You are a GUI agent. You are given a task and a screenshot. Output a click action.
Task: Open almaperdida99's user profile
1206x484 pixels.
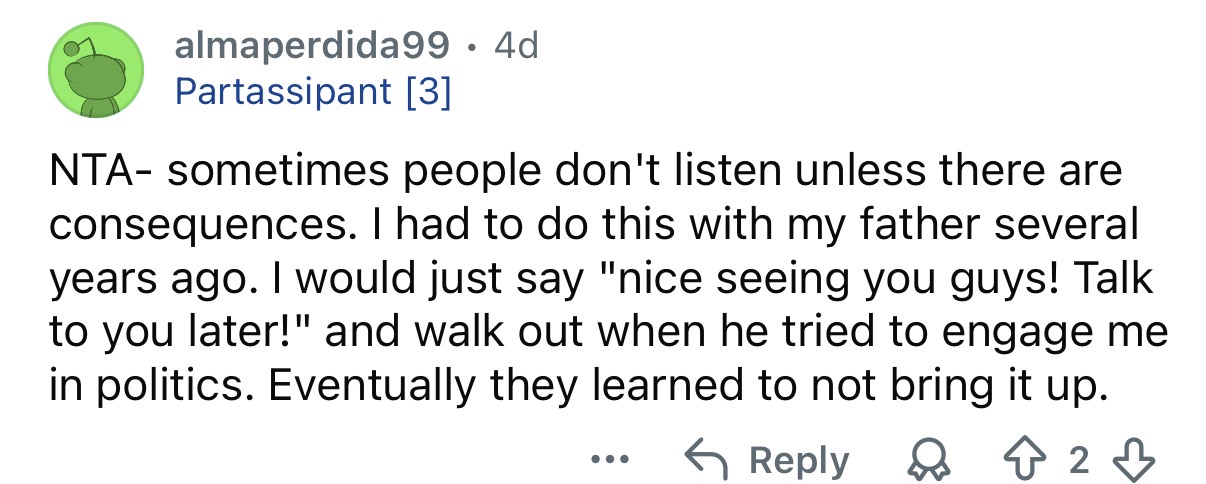311,46
